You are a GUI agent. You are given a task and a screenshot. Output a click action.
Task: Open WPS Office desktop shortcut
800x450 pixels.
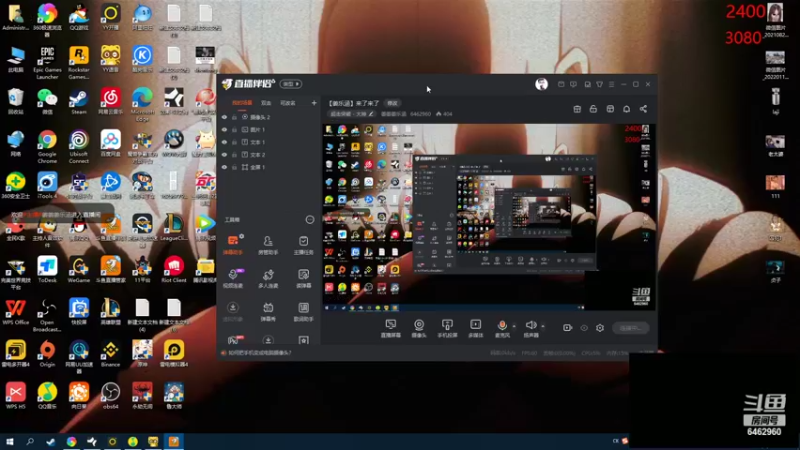pos(15,312)
